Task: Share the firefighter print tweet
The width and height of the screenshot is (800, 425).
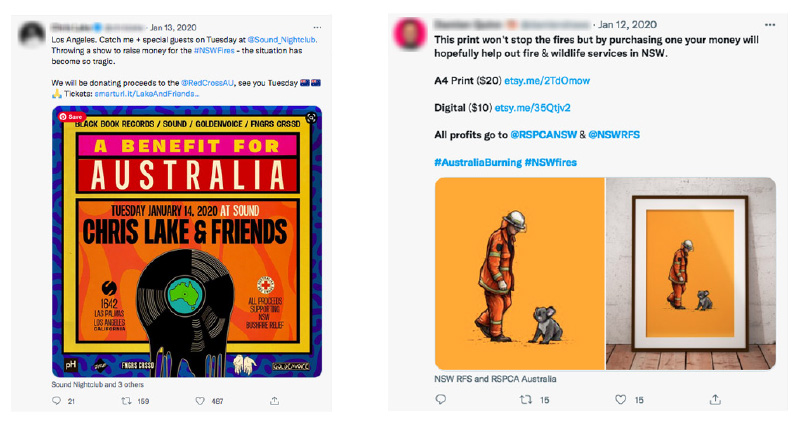Action: coord(714,399)
